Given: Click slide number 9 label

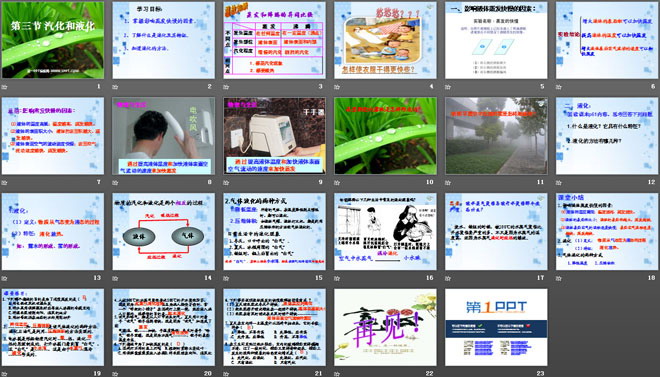Looking at the screenshot, I should pos(320,182).
